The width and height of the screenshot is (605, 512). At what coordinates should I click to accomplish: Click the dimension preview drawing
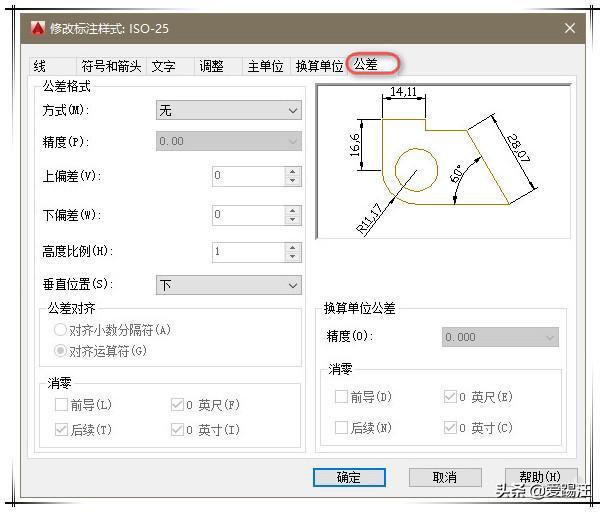(x=443, y=161)
